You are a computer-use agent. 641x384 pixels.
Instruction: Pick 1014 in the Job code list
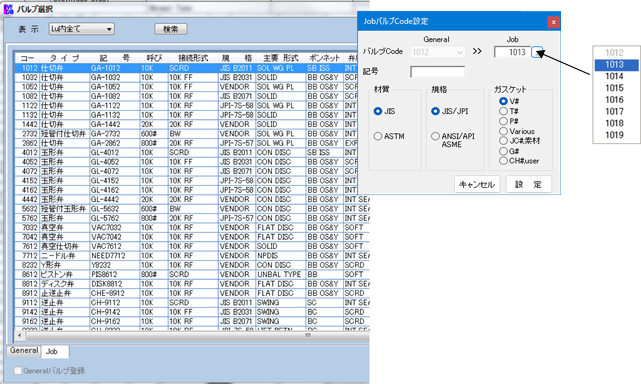pyautogui.click(x=616, y=76)
